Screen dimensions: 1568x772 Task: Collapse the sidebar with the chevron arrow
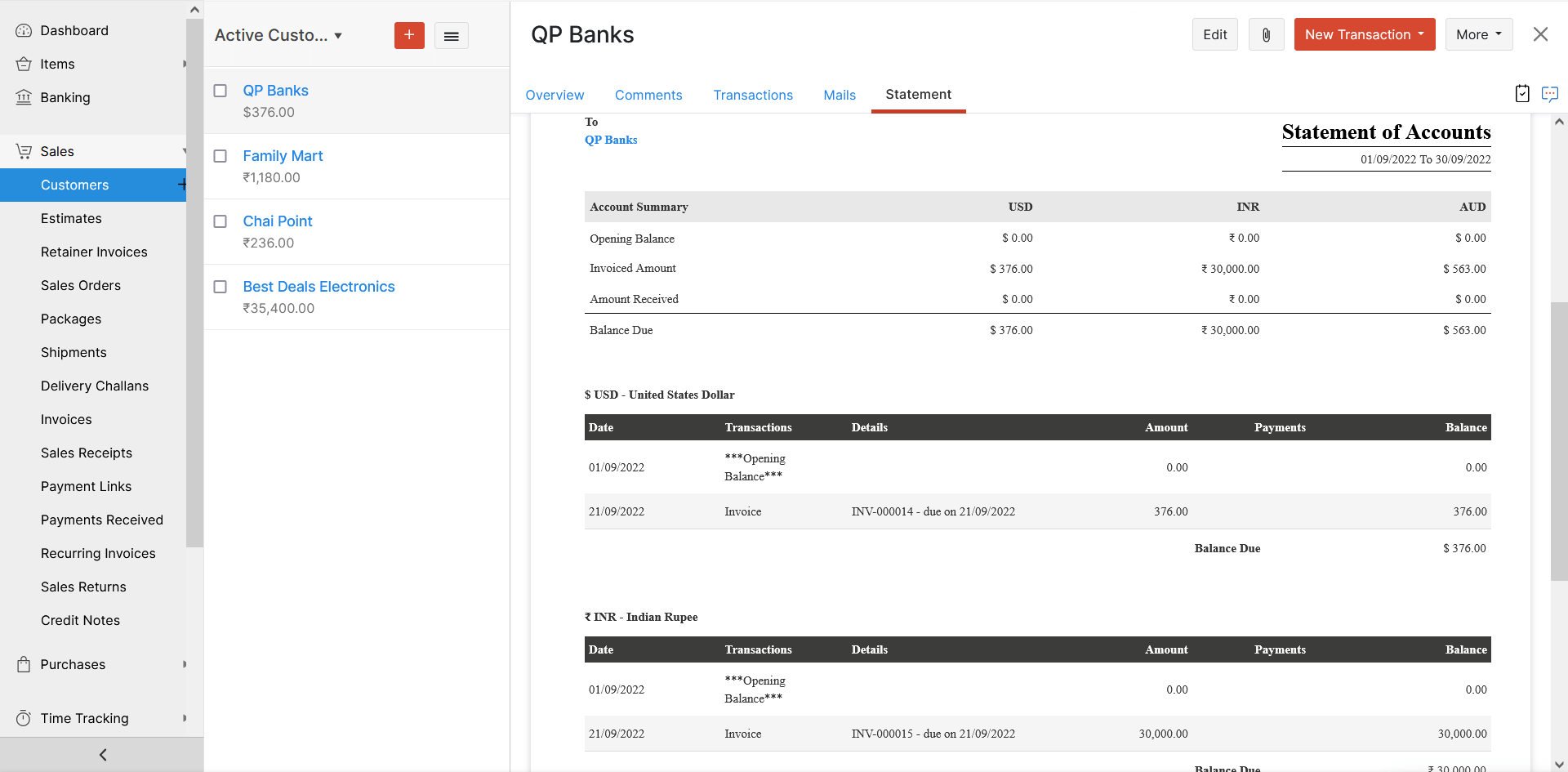tap(102, 754)
